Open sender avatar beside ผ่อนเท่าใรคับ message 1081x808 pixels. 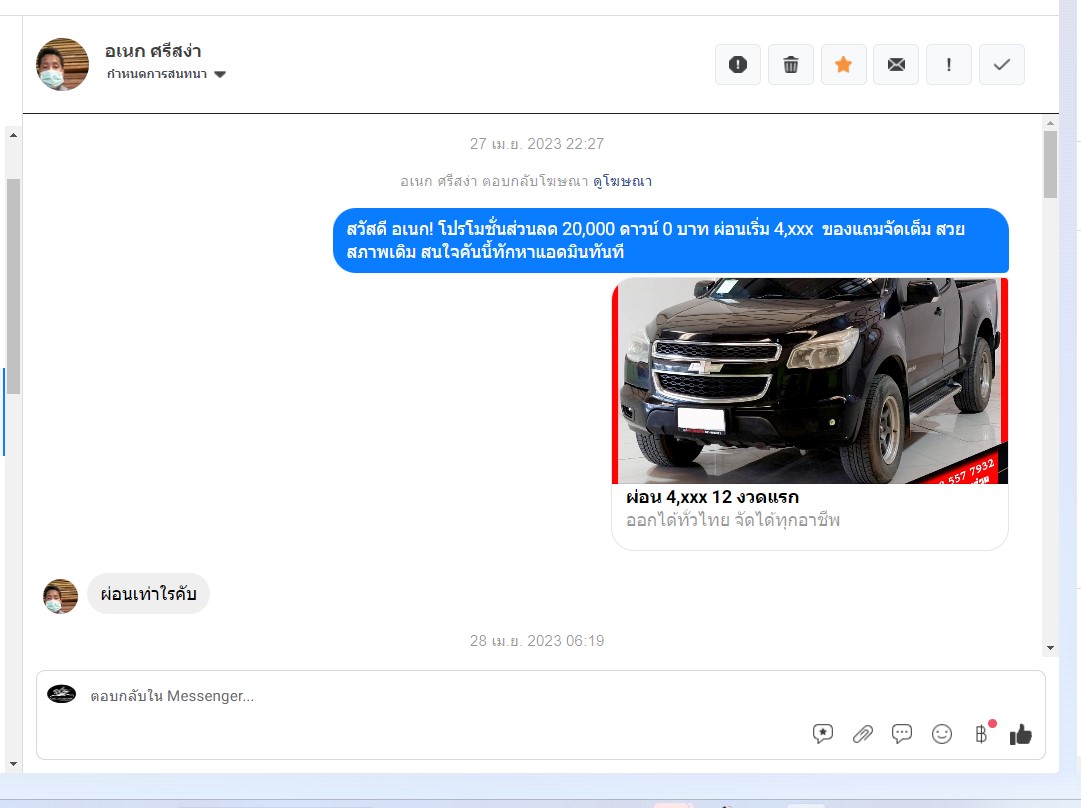pyautogui.click(x=61, y=596)
